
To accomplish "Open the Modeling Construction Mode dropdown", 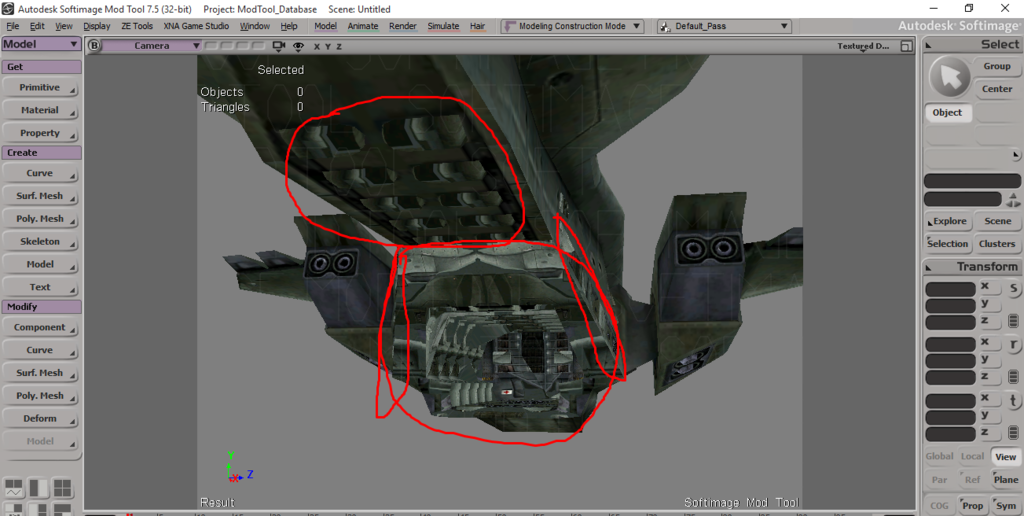I will click(573, 26).
